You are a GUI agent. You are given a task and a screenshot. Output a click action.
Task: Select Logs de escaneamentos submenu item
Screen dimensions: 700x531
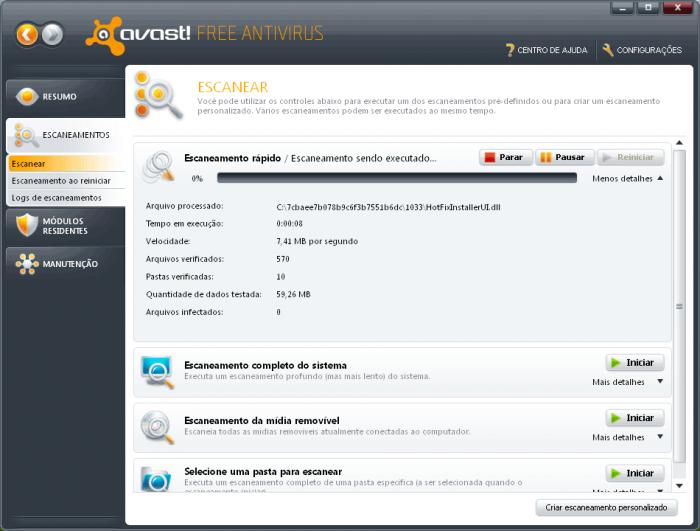coord(56,198)
